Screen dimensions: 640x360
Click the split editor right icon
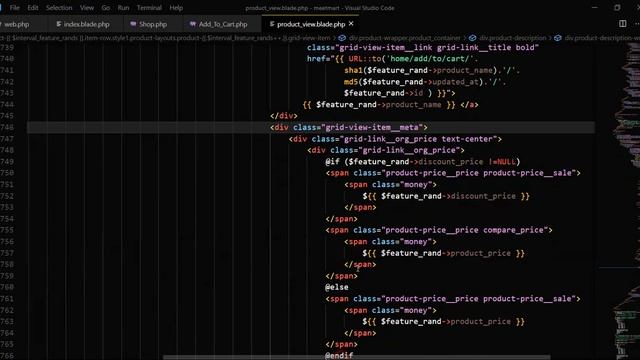(622, 24)
